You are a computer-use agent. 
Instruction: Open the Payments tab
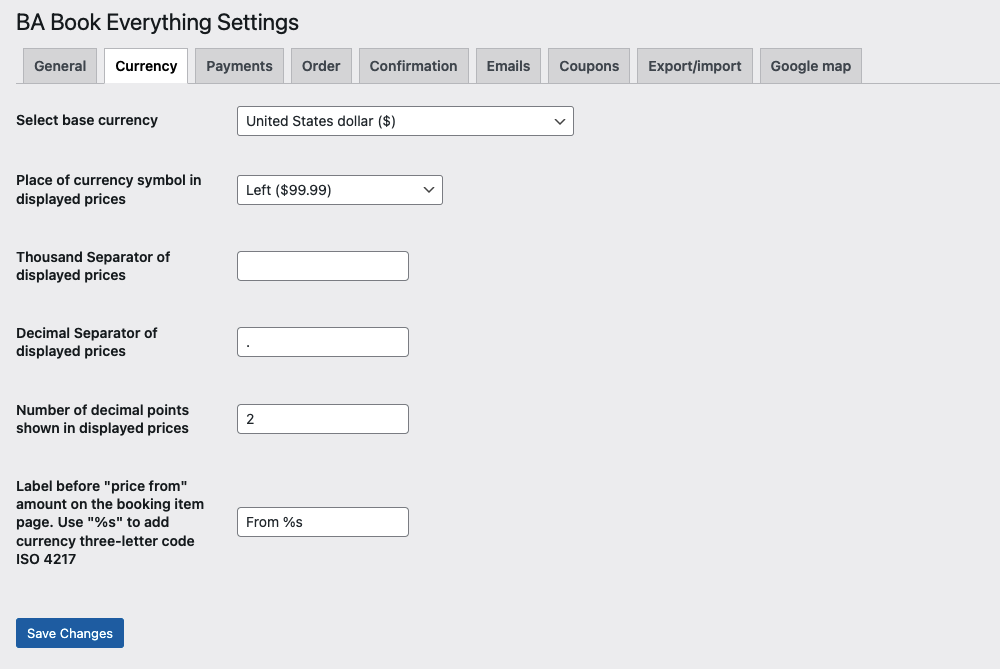click(x=239, y=66)
